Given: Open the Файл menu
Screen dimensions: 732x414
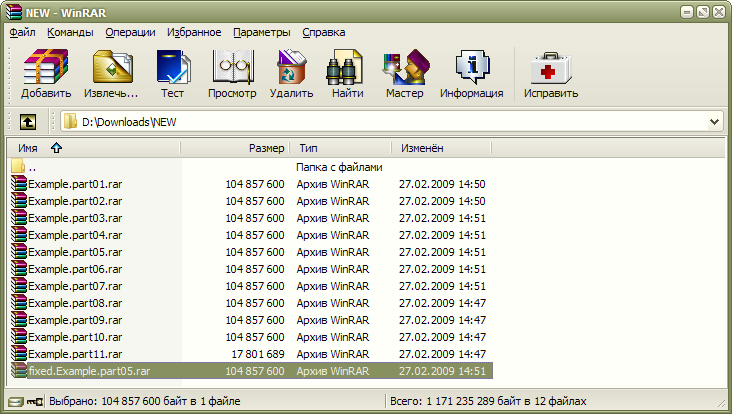Looking at the screenshot, I should (x=22, y=32).
